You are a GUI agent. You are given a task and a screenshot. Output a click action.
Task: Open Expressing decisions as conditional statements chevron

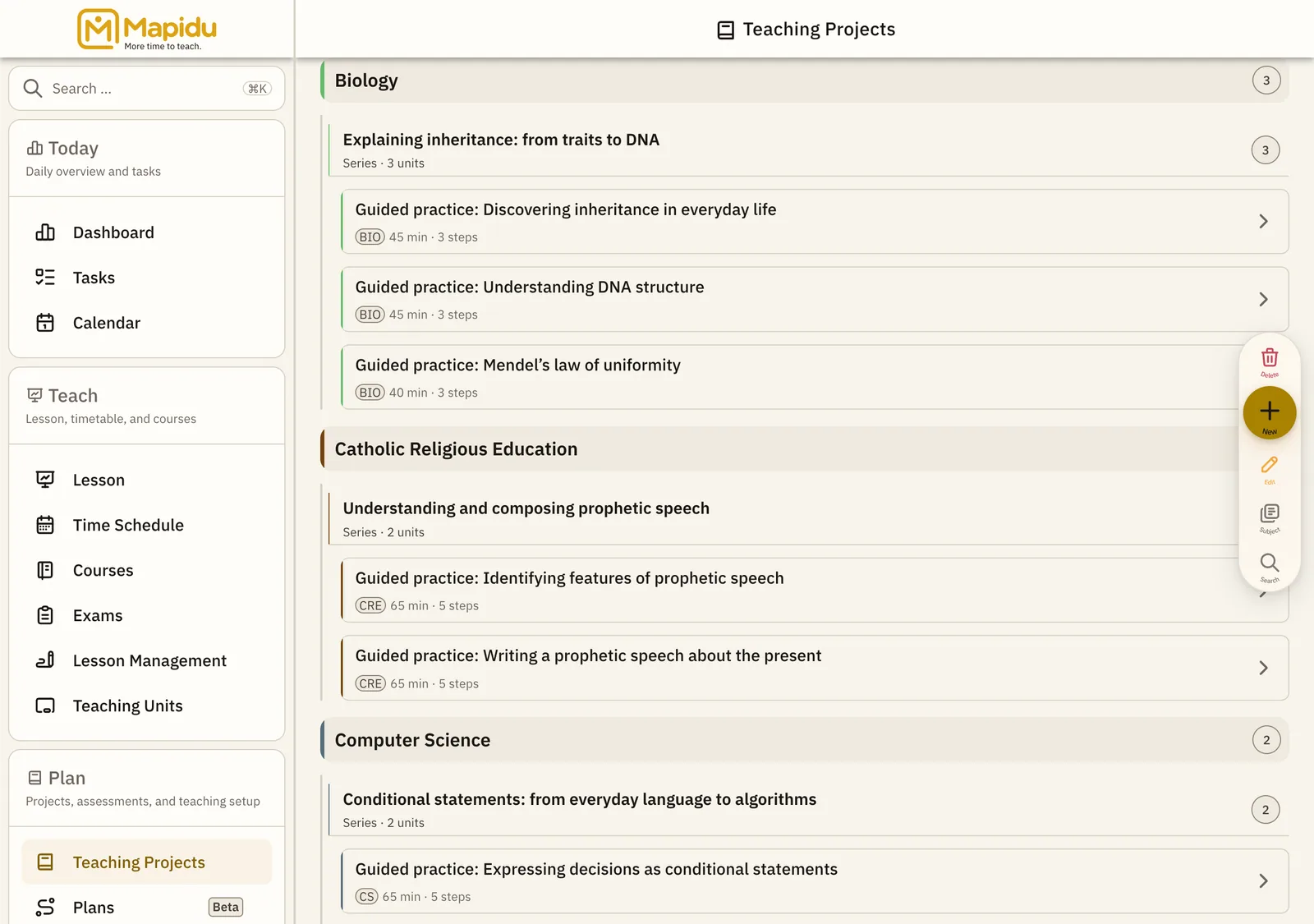pyautogui.click(x=1263, y=881)
